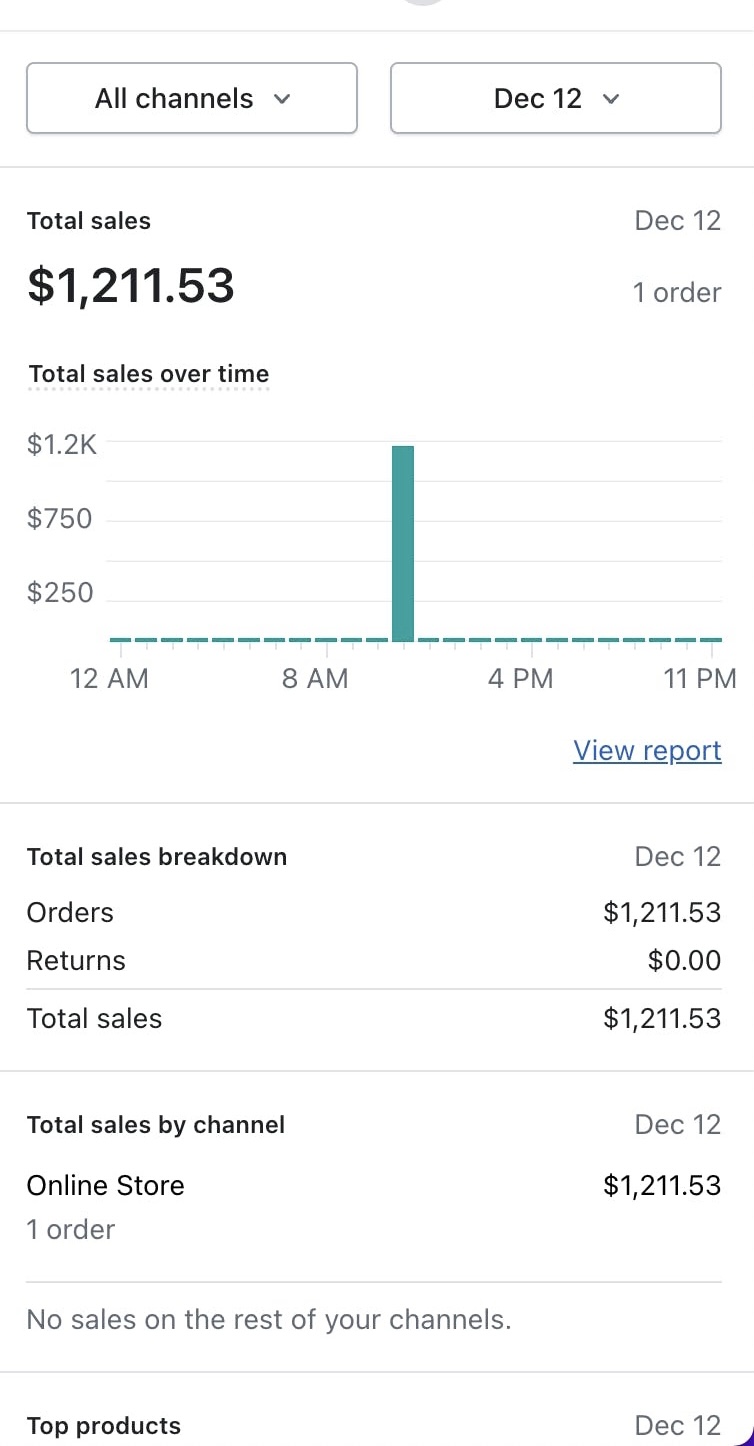Click the 4 PM label on the chart axis
Screen dimensions: 754x1446
pyautogui.click(x=520, y=679)
